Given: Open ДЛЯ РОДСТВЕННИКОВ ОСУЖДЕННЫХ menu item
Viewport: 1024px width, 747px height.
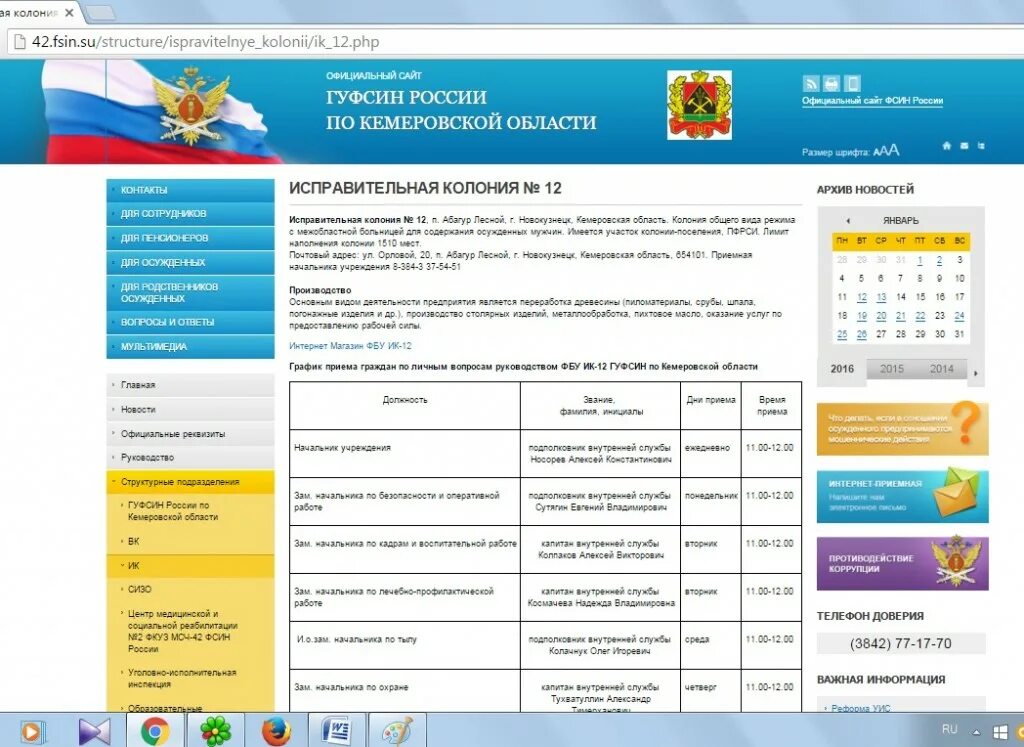Looking at the screenshot, I should [190, 292].
